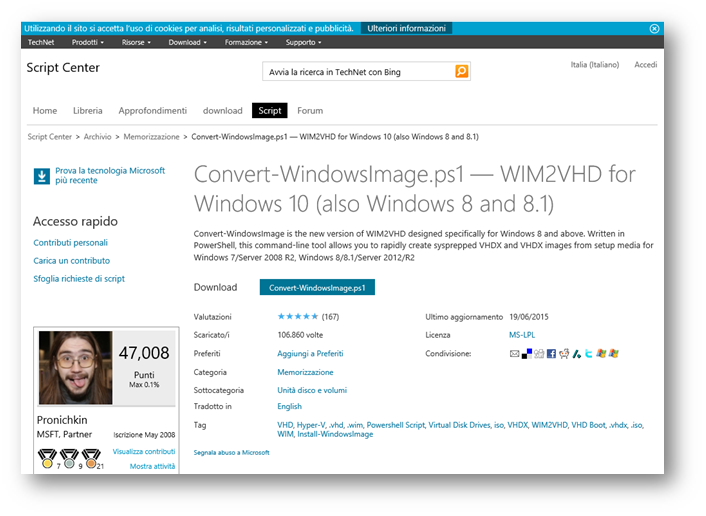Click the 106.860 volte download count
Screen dimensions: 706x516
300,335
